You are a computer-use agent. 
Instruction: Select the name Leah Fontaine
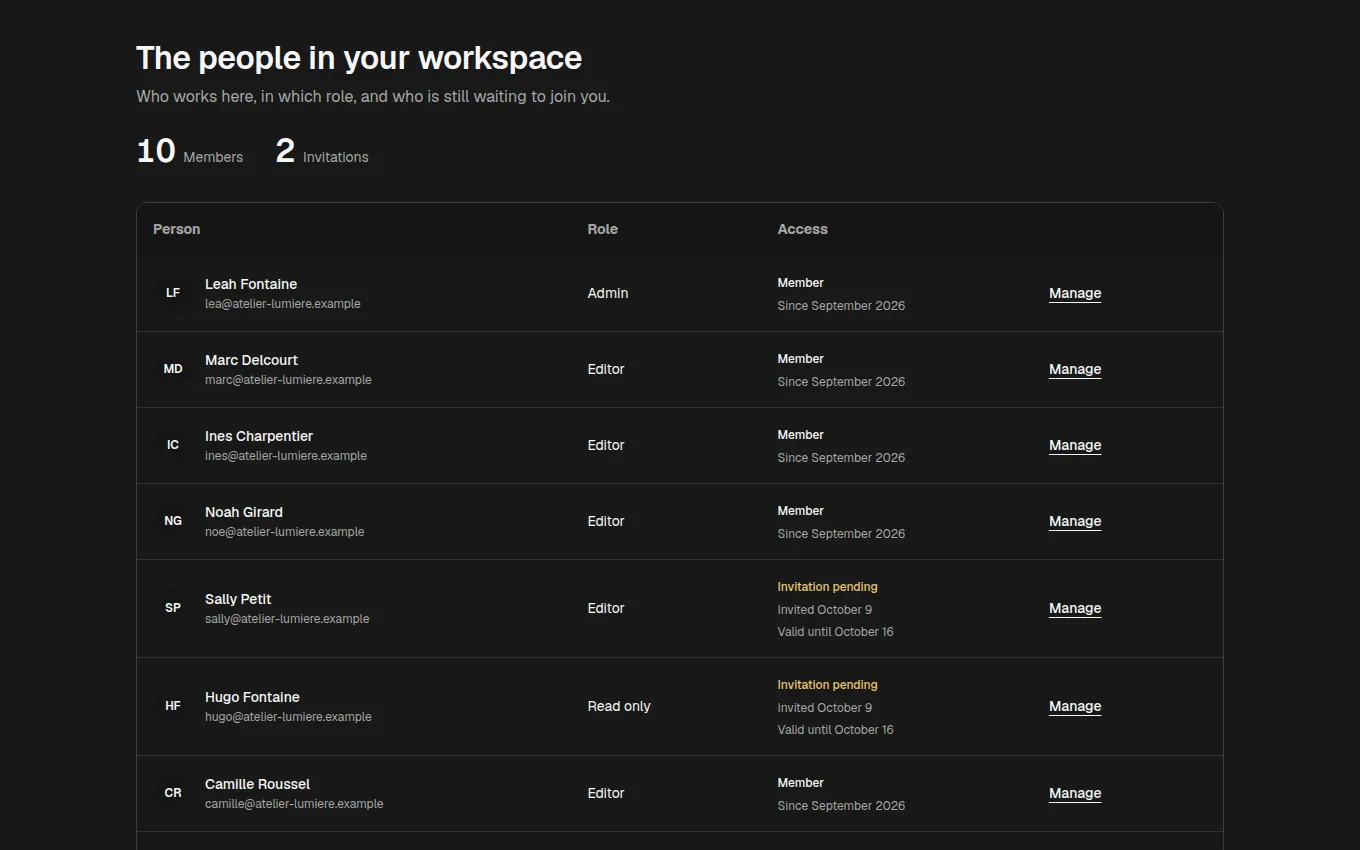(251, 284)
